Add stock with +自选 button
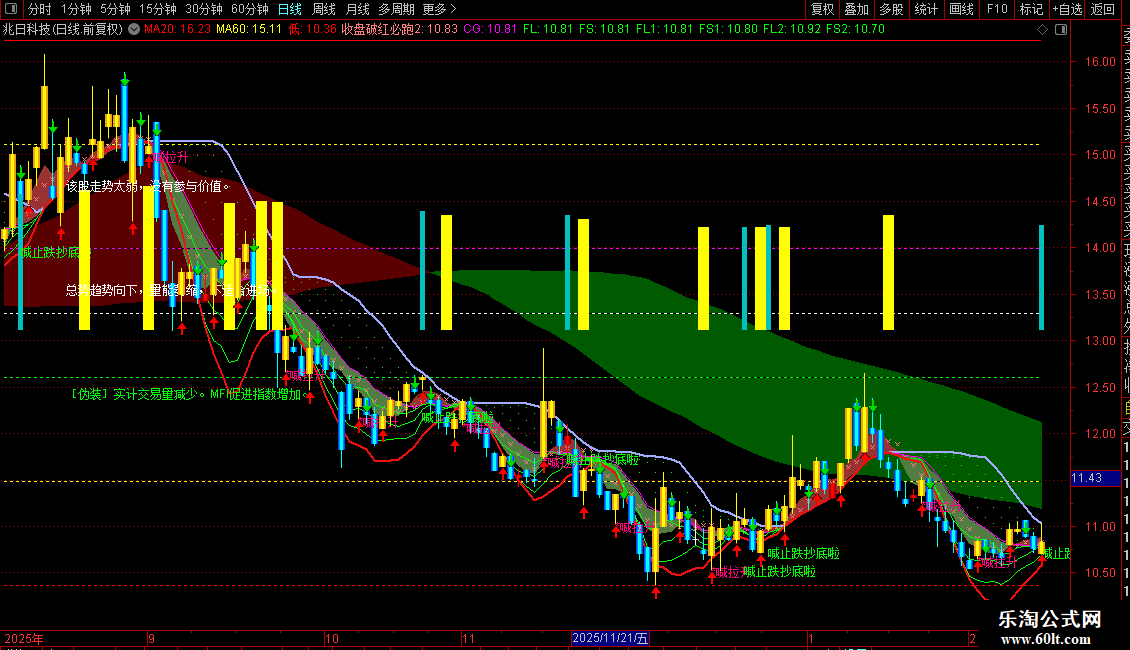 point(1067,9)
